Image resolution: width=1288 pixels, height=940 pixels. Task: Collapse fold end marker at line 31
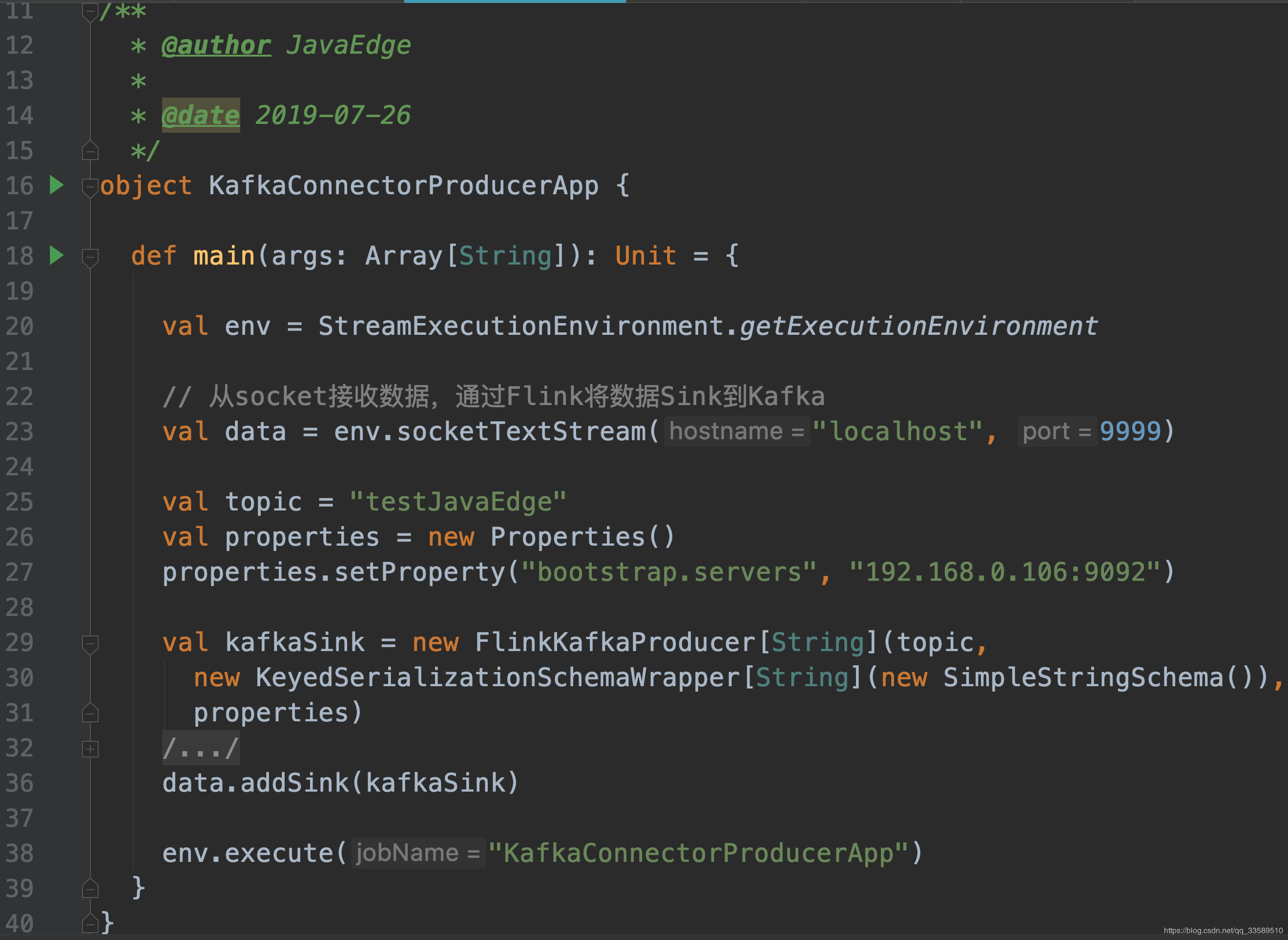90,713
